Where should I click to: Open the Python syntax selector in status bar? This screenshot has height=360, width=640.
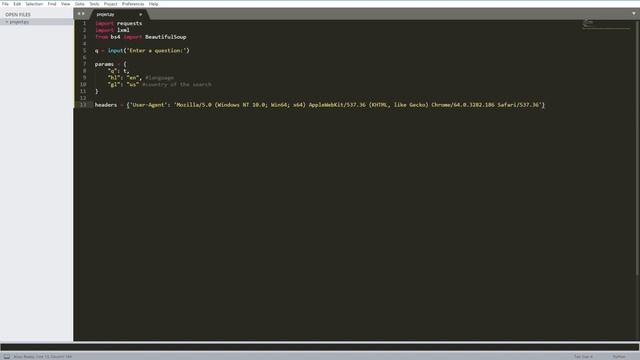point(619,356)
